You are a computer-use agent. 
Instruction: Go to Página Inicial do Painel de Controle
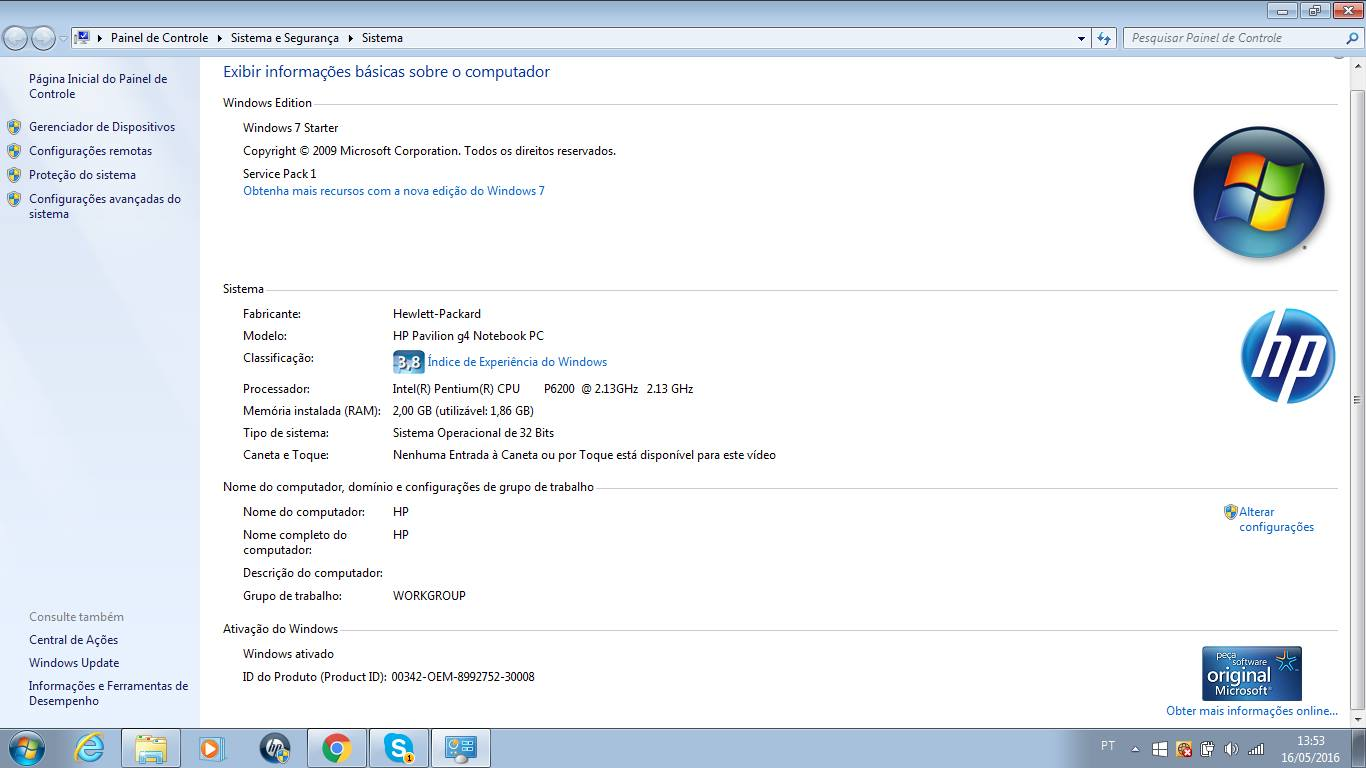98,86
